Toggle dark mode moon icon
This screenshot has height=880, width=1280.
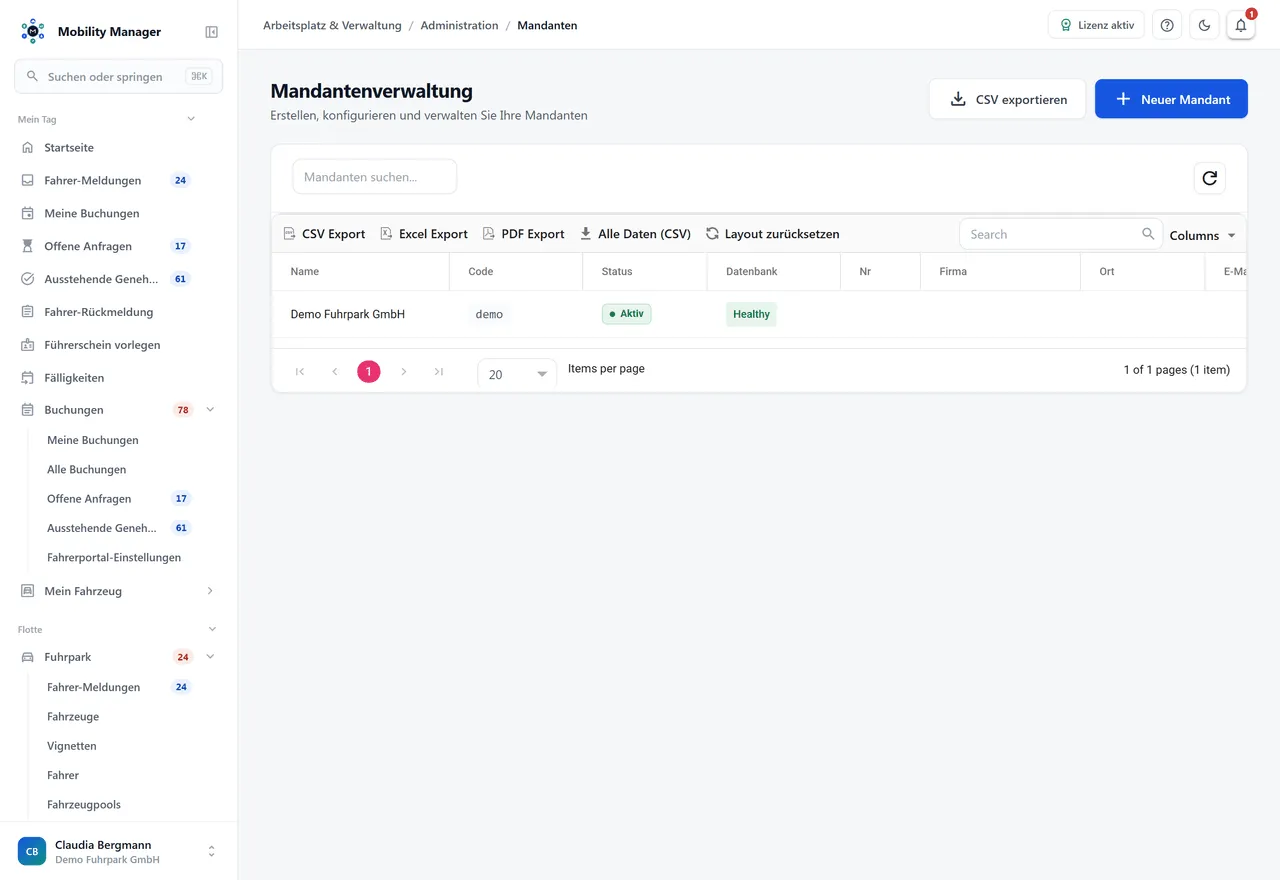[1204, 25]
